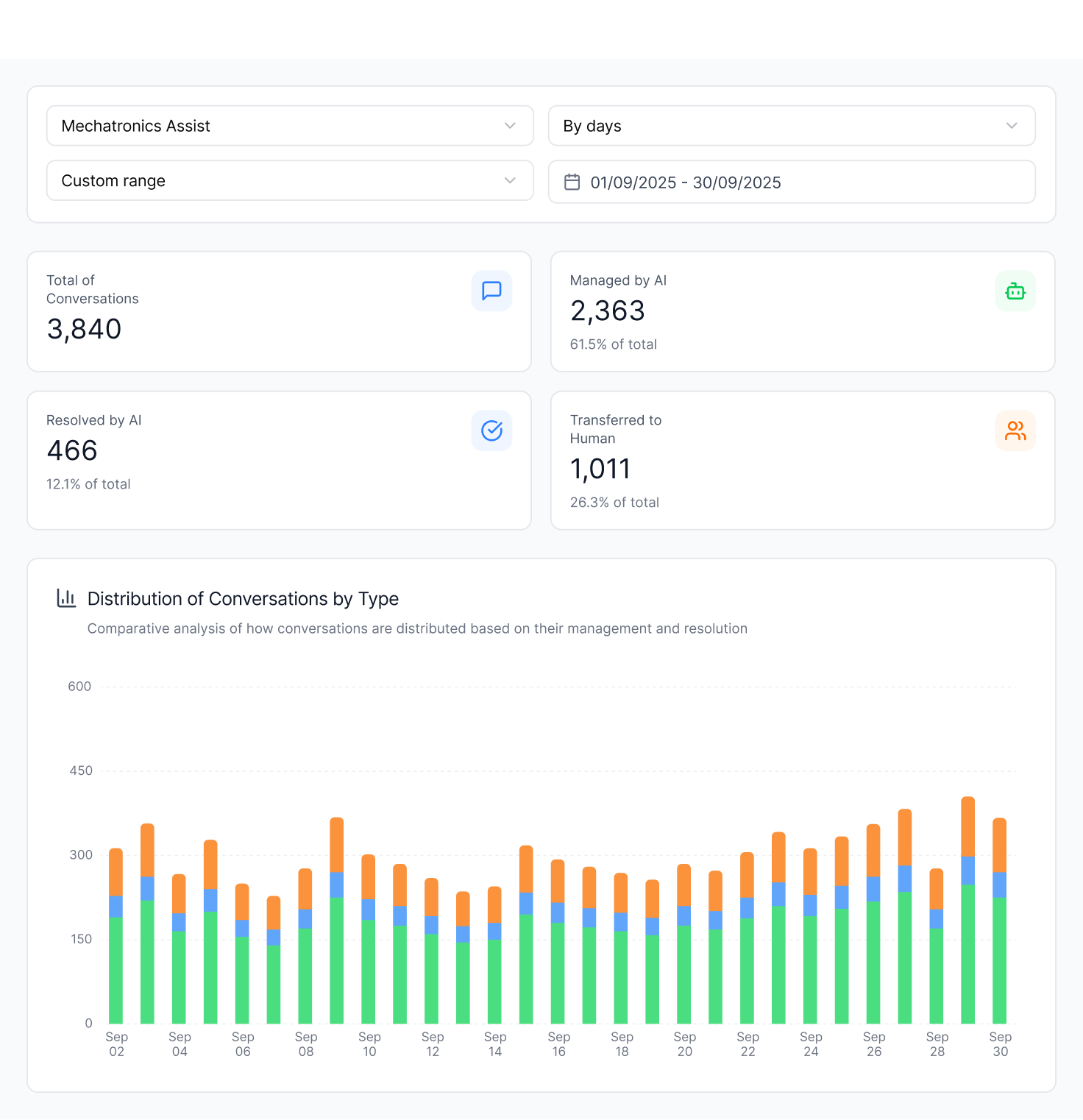Click the checkmark circle icon on Resolved by AI
The height and width of the screenshot is (1120, 1083).
tap(491, 430)
